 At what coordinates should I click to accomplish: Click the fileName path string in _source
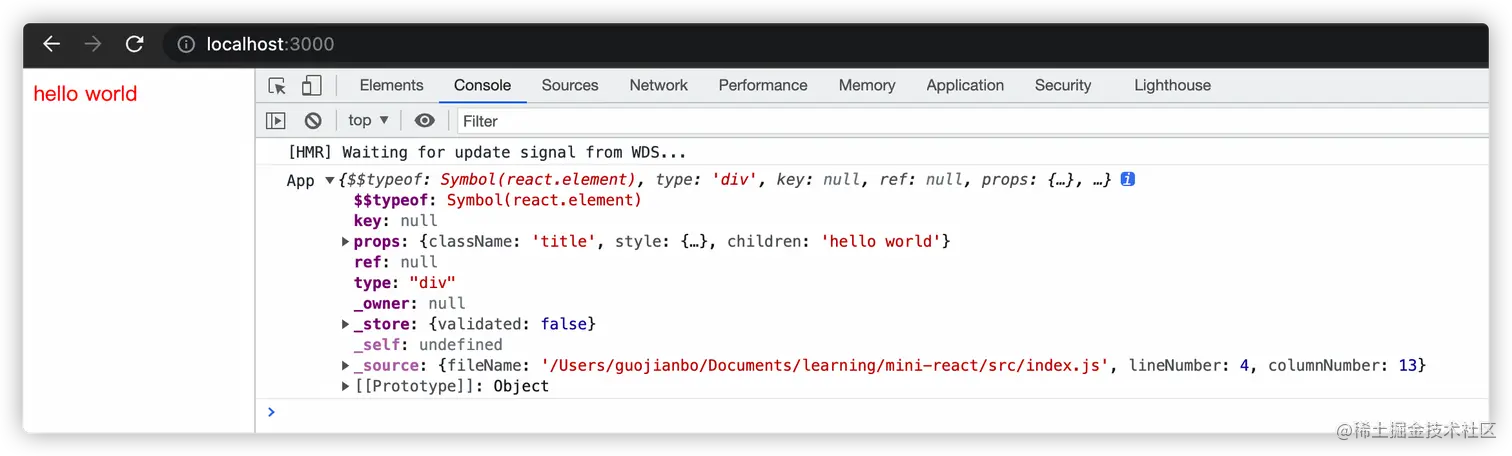pyautogui.click(x=826, y=365)
